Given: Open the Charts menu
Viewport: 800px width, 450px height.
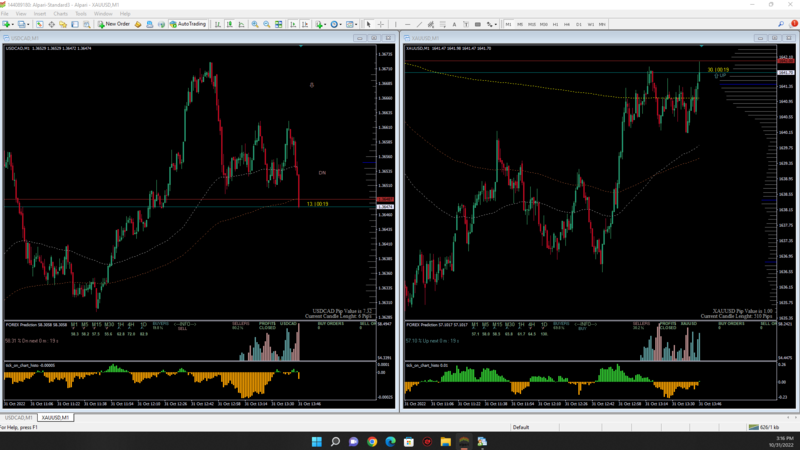Looking at the screenshot, I should pos(60,14).
